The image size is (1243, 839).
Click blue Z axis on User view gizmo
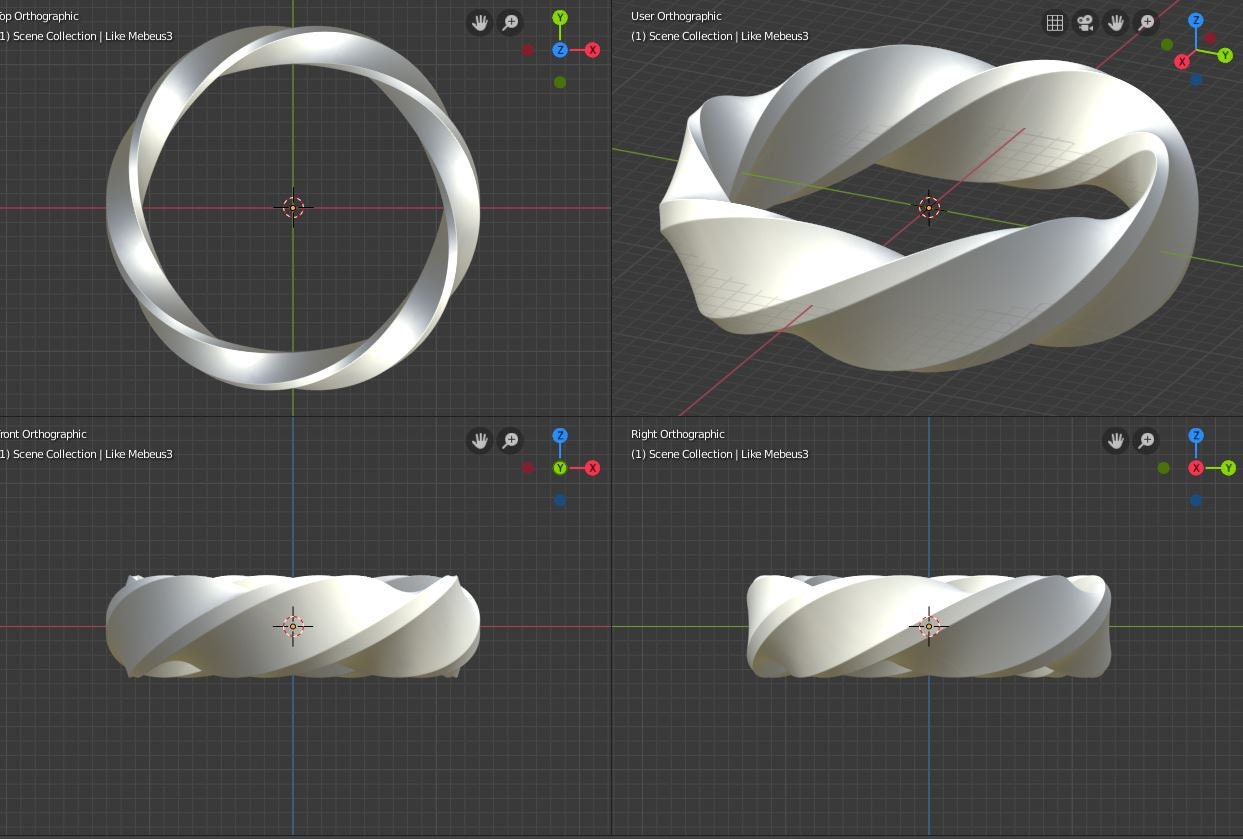1196,20
